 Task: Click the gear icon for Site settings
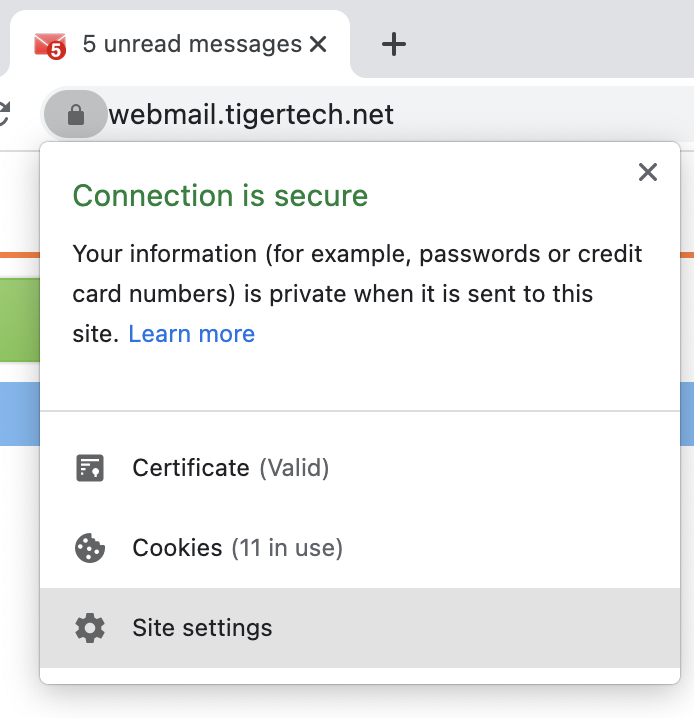[x=90, y=628]
